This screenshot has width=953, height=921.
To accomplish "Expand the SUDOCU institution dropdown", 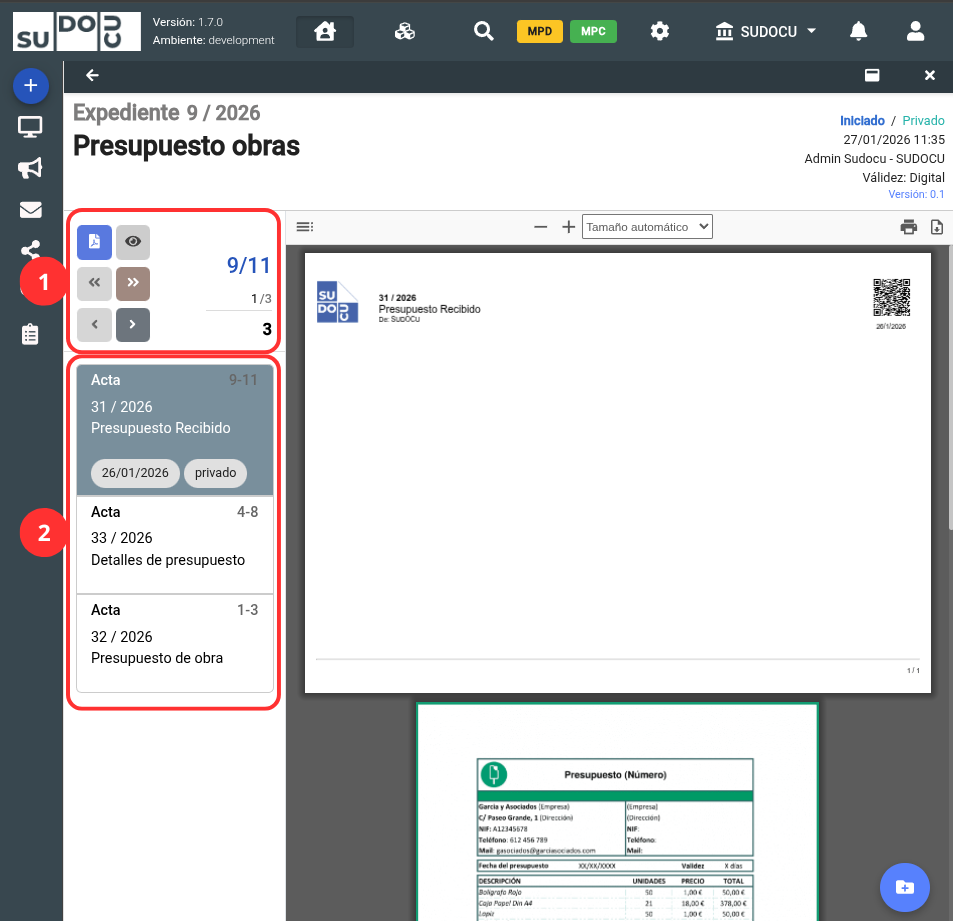I will (x=766, y=31).
